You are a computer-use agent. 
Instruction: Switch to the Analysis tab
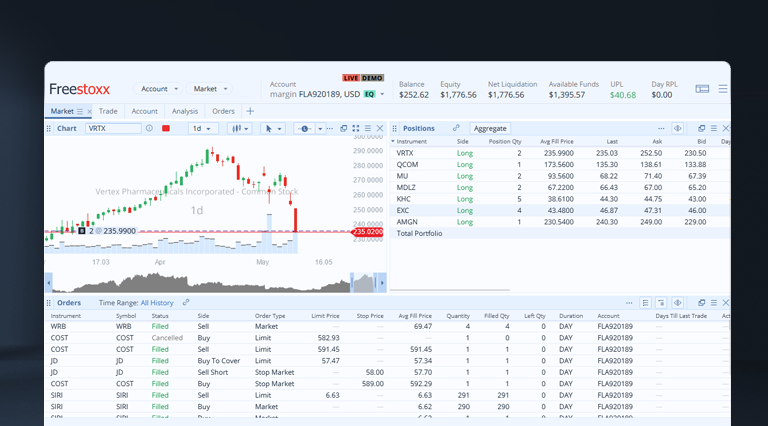click(185, 111)
